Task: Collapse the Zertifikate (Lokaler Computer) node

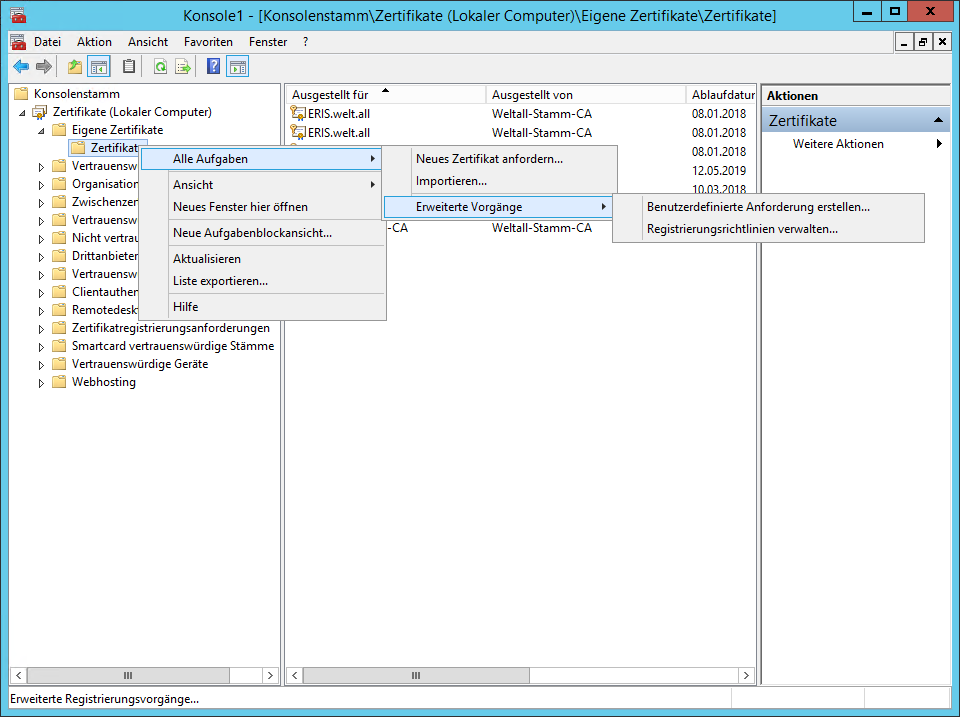Action: [x=23, y=113]
